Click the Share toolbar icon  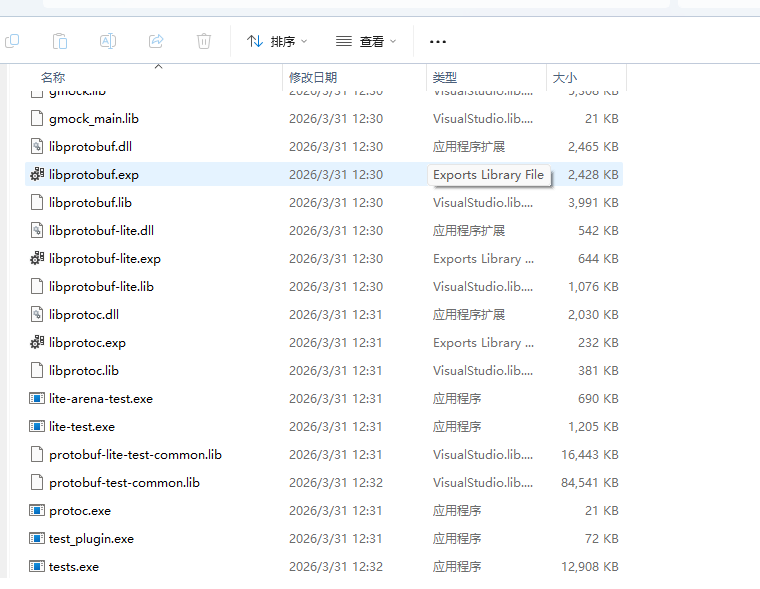pyautogui.click(x=156, y=41)
